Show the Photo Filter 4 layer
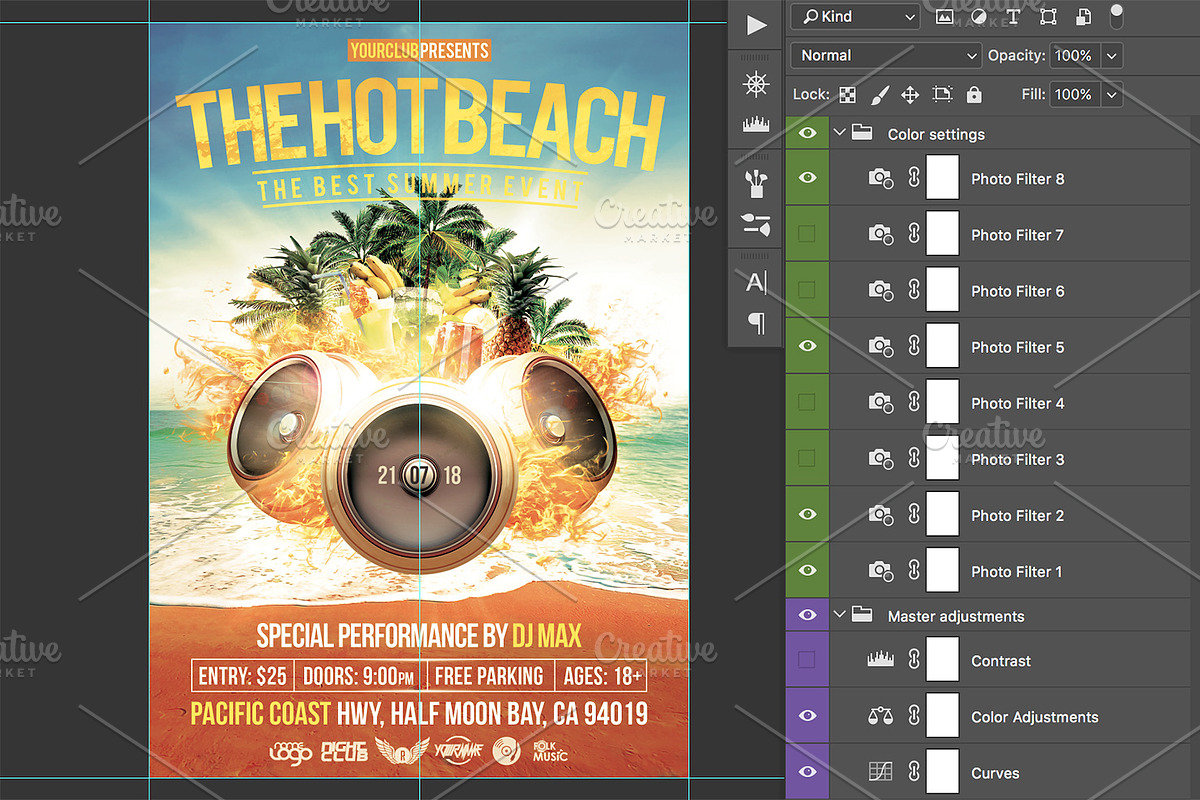Viewport: 1200px width, 800px height. pyautogui.click(x=807, y=402)
